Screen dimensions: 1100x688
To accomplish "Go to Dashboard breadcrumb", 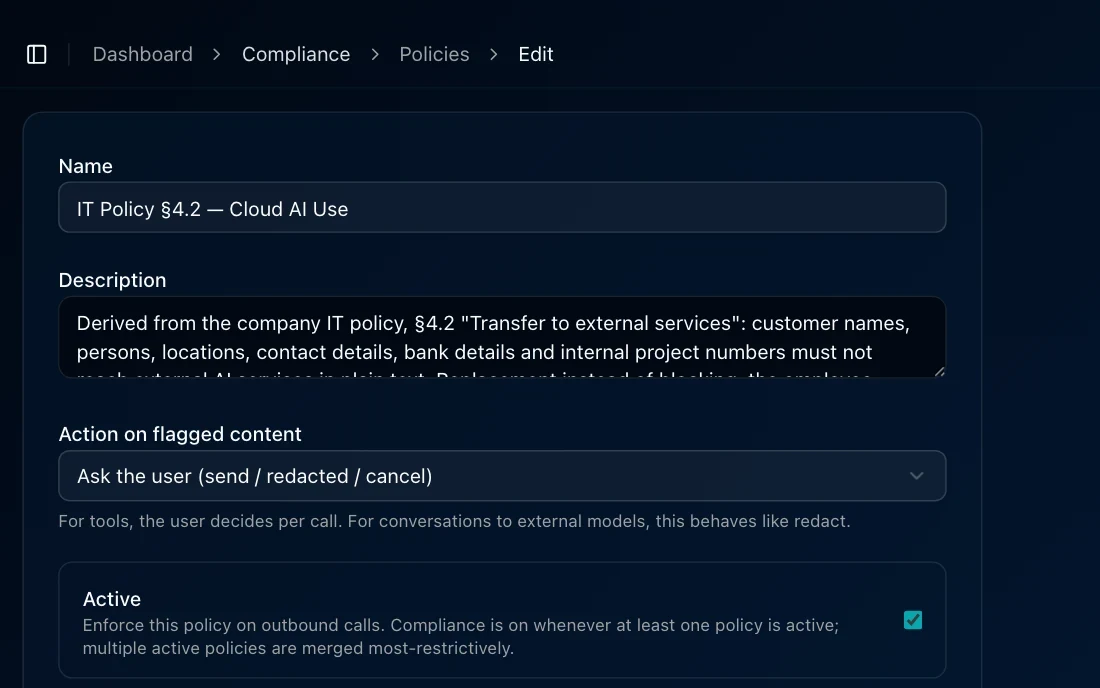I will [x=142, y=54].
